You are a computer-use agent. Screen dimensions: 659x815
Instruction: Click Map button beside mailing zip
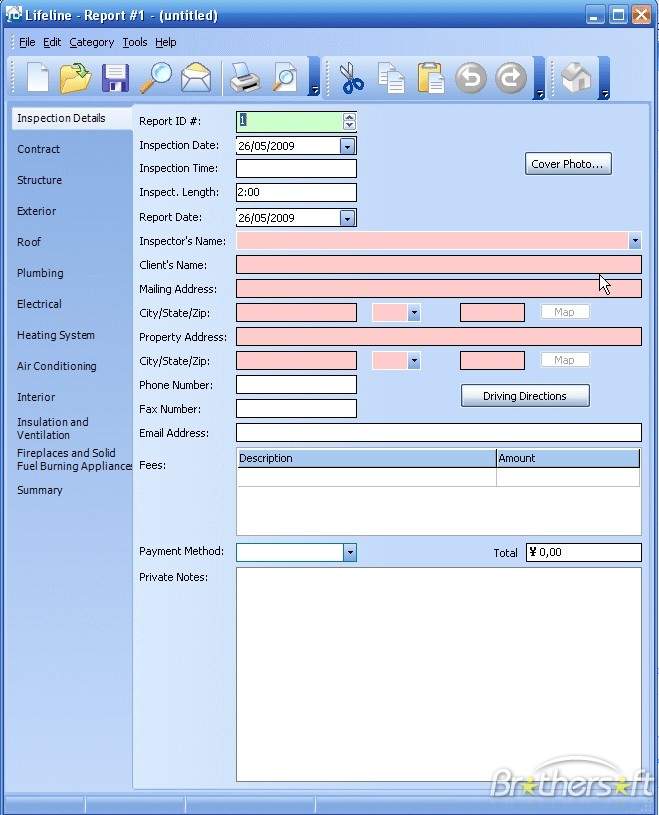pyautogui.click(x=565, y=312)
